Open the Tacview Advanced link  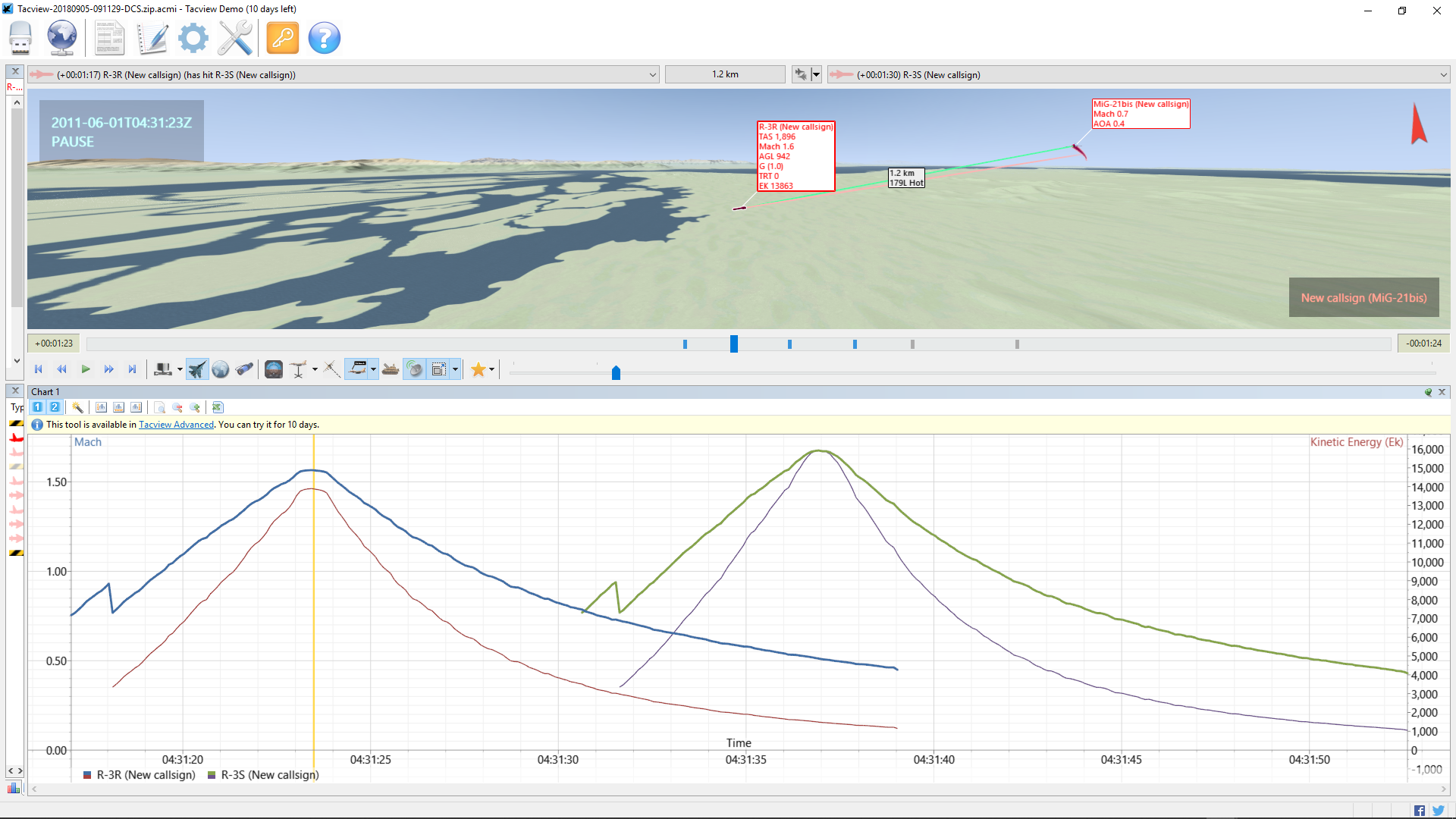tap(176, 425)
